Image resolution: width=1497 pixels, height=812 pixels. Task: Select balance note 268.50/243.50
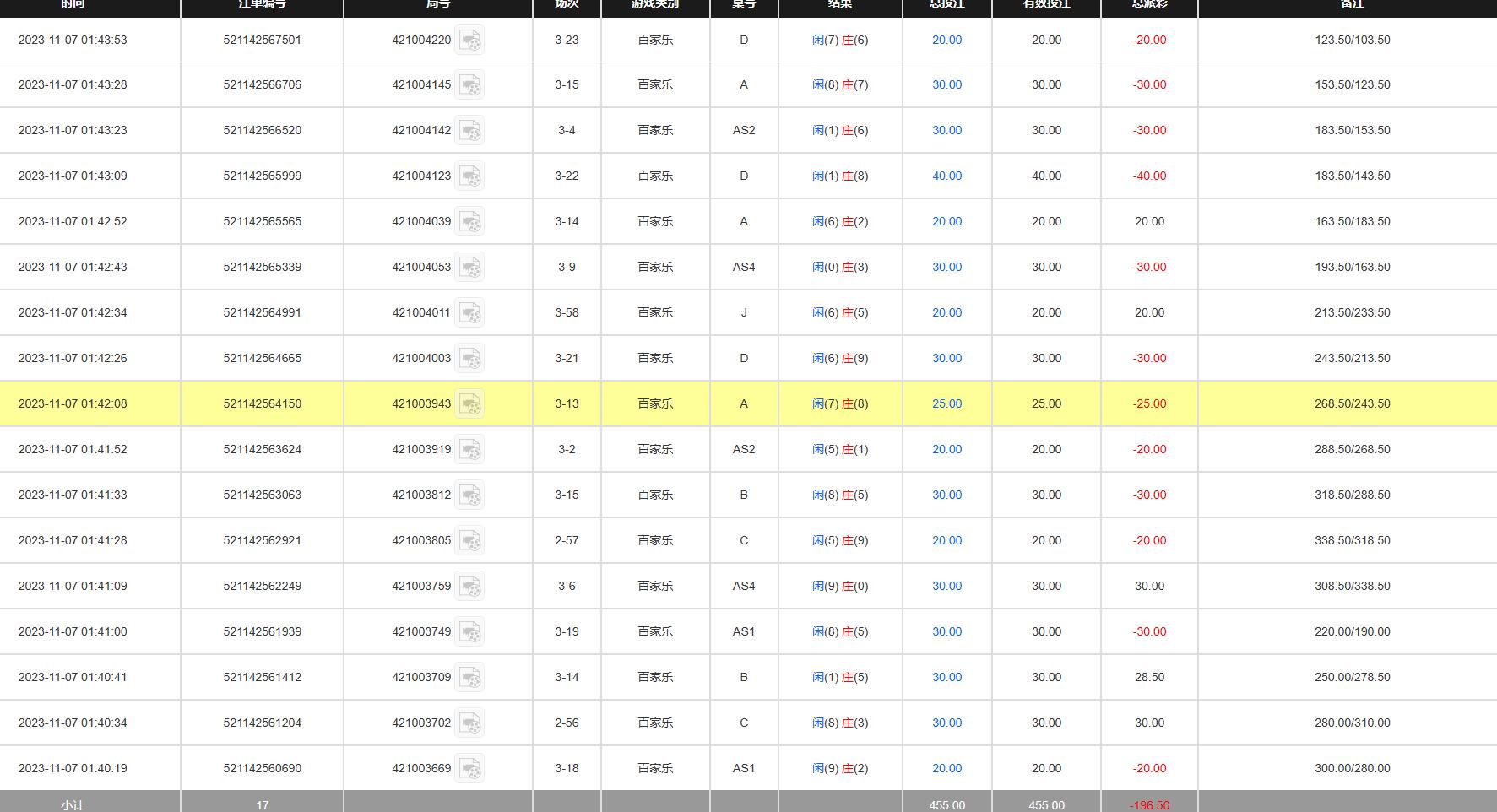[x=1353, y=403]
